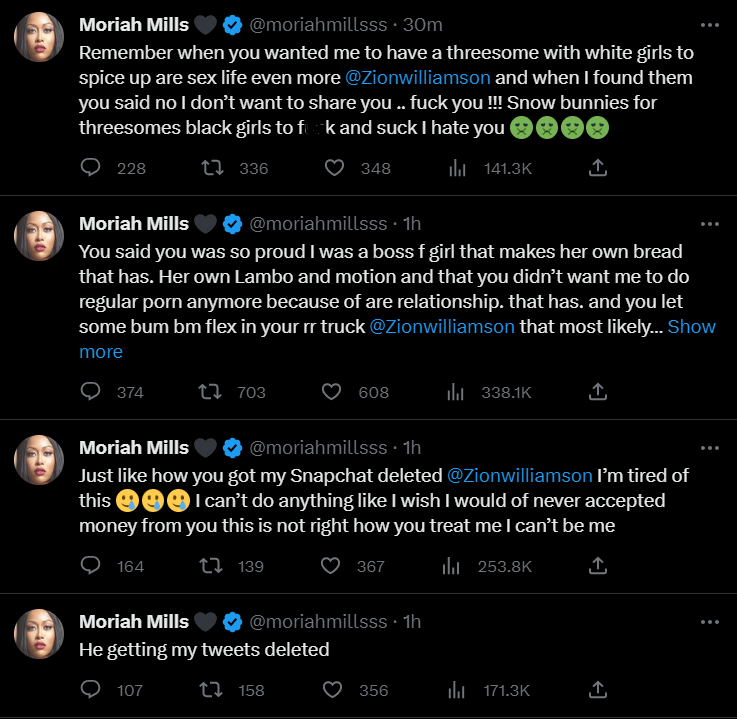View analytics for tweet with 141.3K views
Viewport: 737px width, 719px height.
coord(458,168)
